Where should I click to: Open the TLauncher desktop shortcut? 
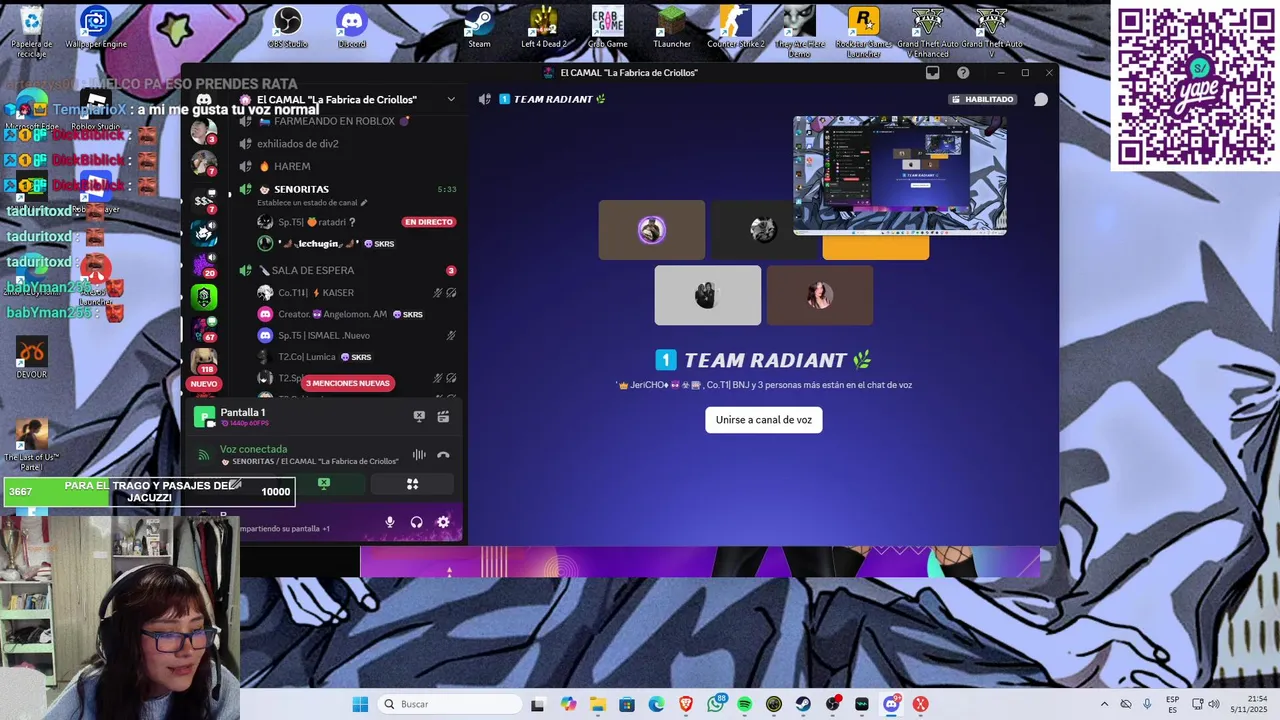(x=671, y=28)
